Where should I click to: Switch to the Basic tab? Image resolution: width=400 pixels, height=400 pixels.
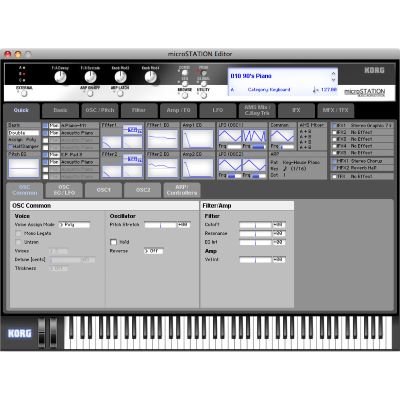point(60,110)
